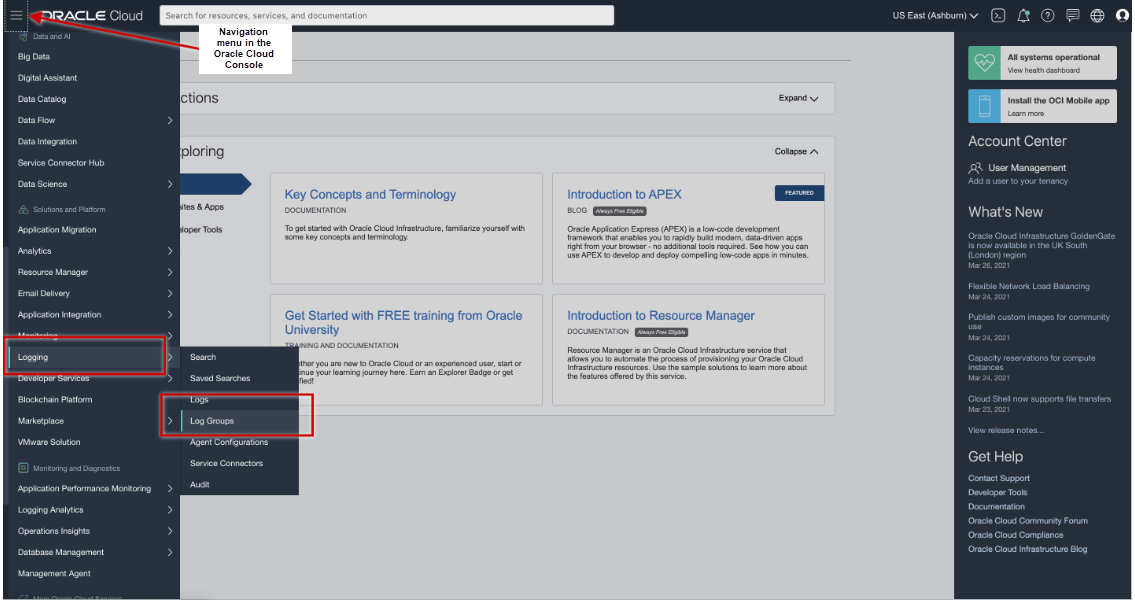Open the user profile avatar
1135x603 pixels.
tap(1122, 15)
